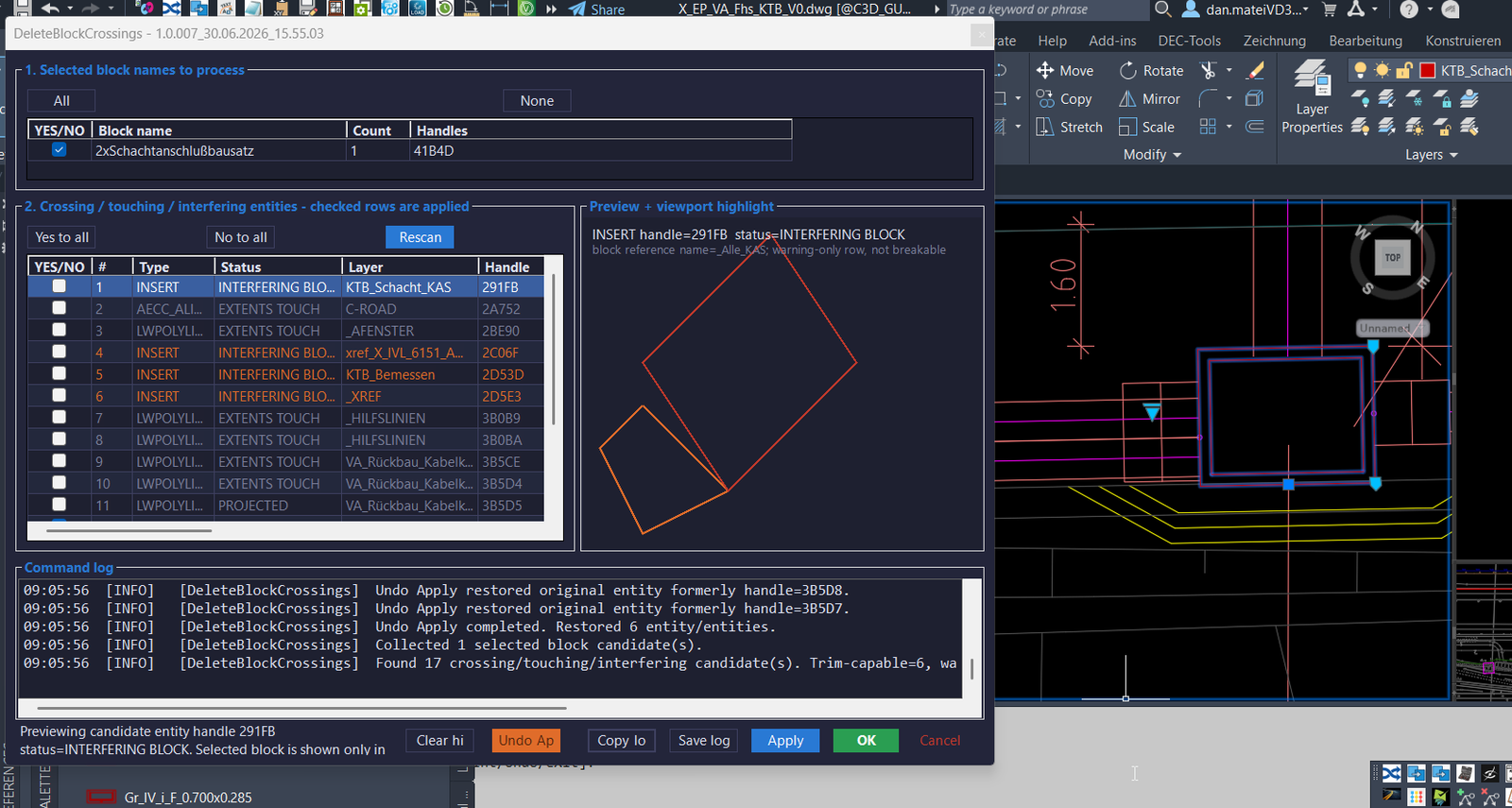The height and width of the screenshot is (808, 1512).
Task: Check the checkbox for row 2 C-ROAD
Action: (x=59, y=308)
